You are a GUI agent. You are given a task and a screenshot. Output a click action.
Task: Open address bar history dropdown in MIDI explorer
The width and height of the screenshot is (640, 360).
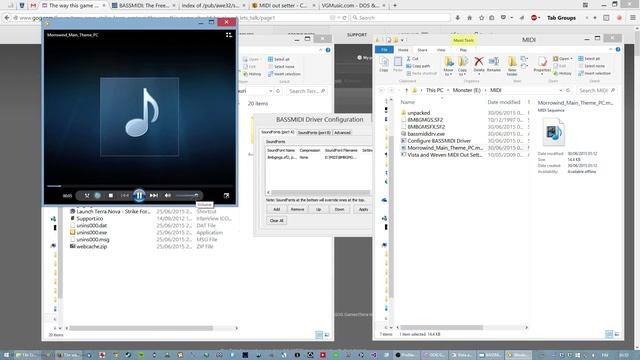coord(560,90)
